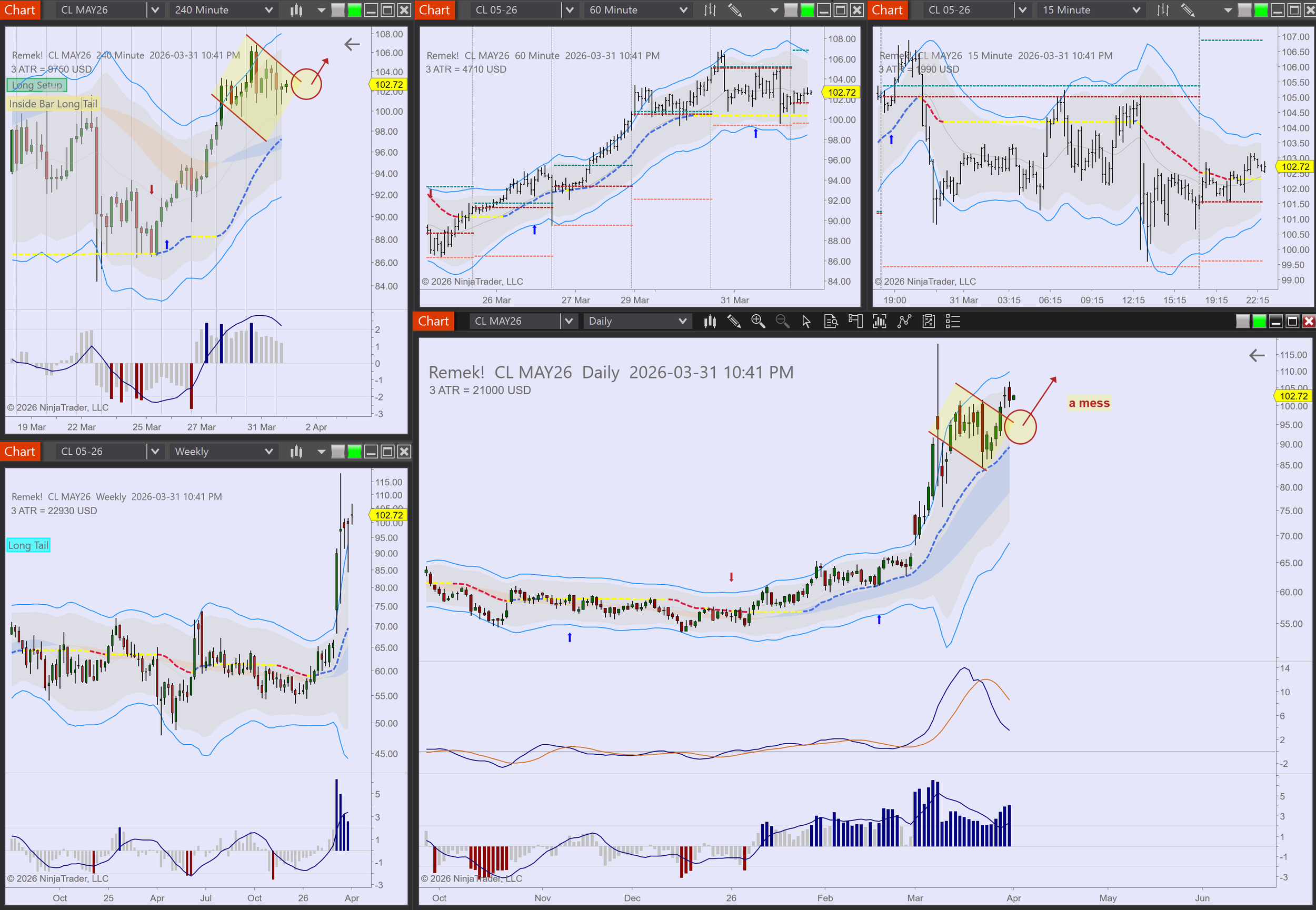Screen dimensions: 1316x910
Task: Select the cursor pointer tool on Daily chart
Action: [806, 322]
